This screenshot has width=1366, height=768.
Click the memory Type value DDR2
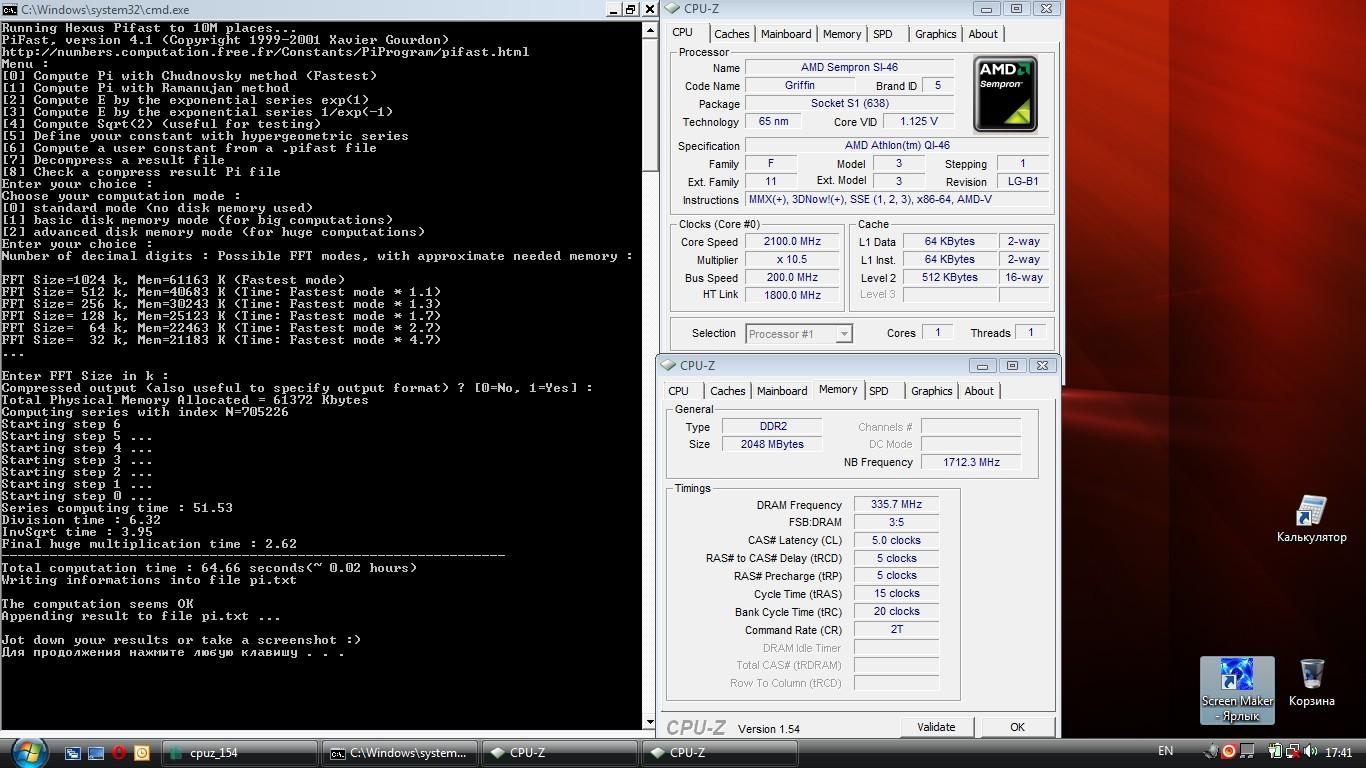[771, 427]
